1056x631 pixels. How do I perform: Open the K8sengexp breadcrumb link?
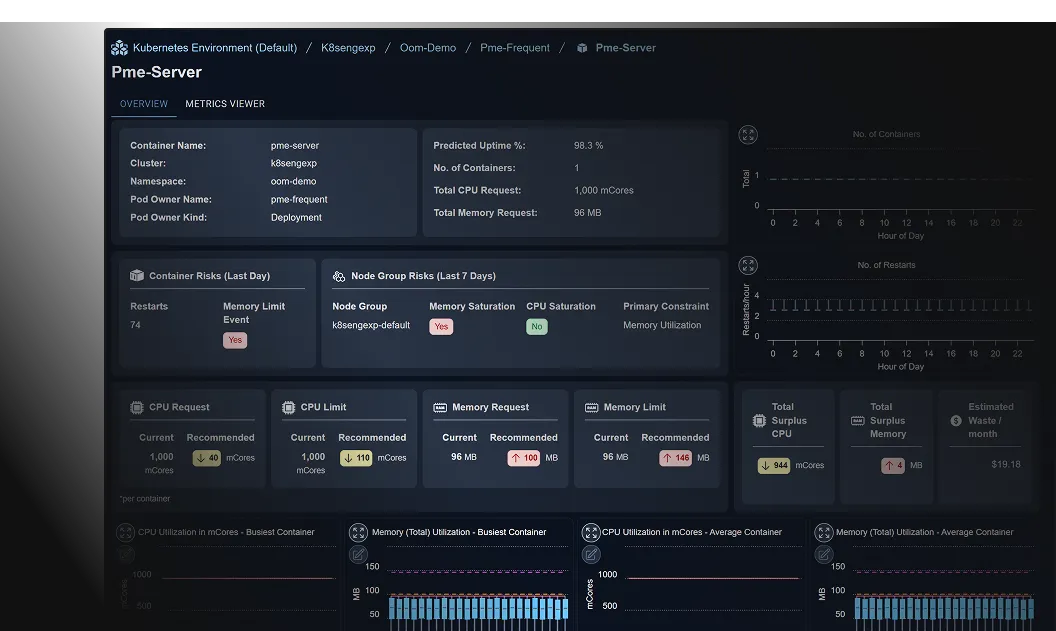tap(348, 48)
